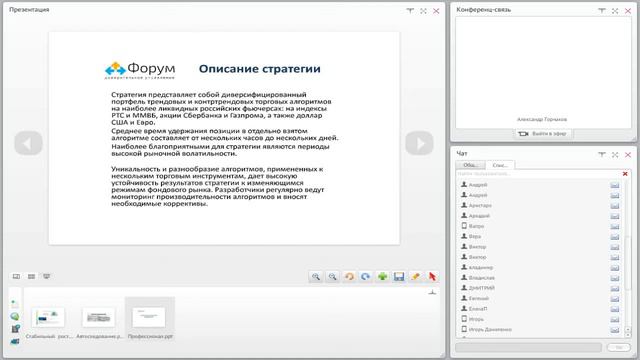Select the red pointer arrow tool
The width and height of the screenshot is (640, 360).
[432, 277]
